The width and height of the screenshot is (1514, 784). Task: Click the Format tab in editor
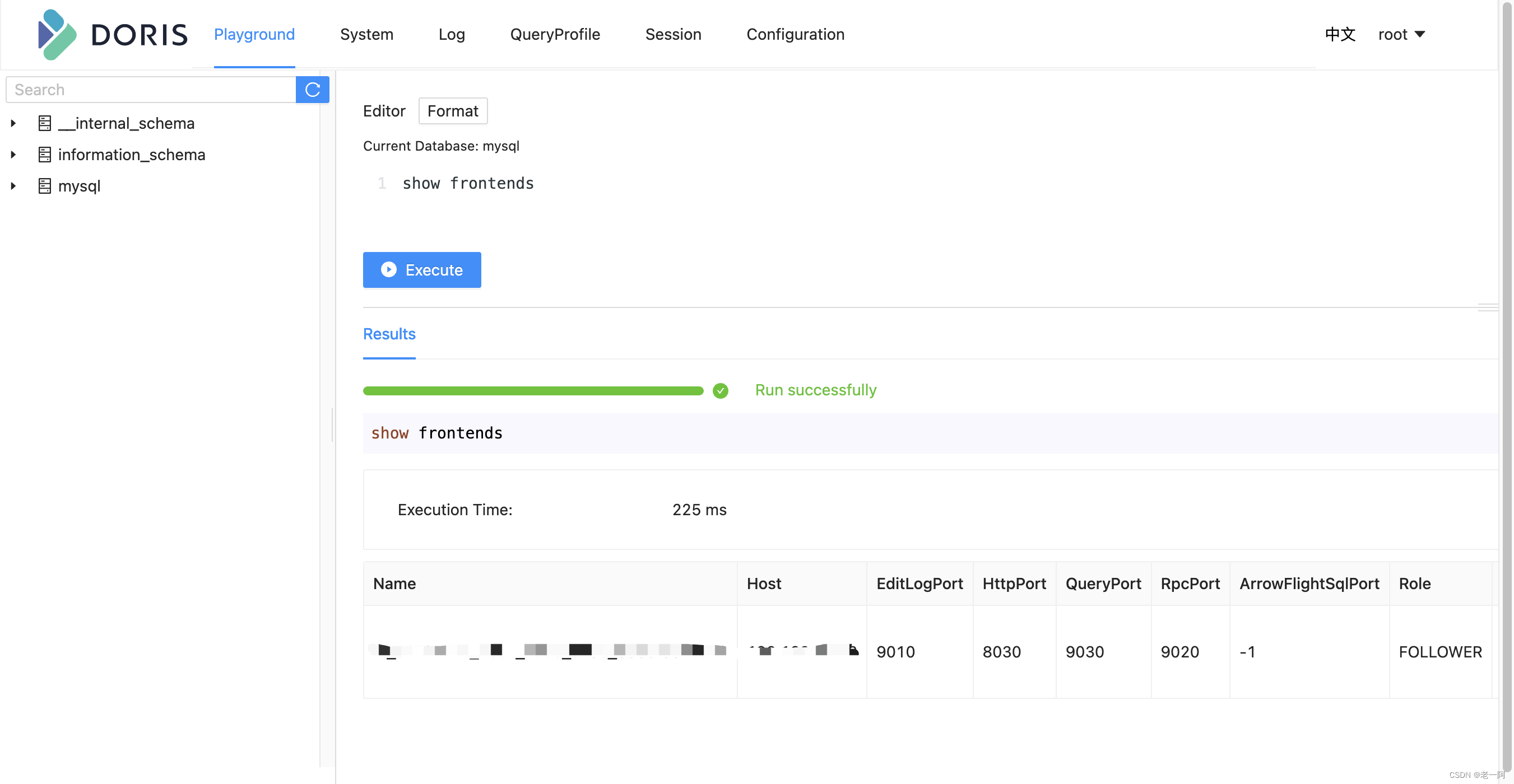click(452, 110)
